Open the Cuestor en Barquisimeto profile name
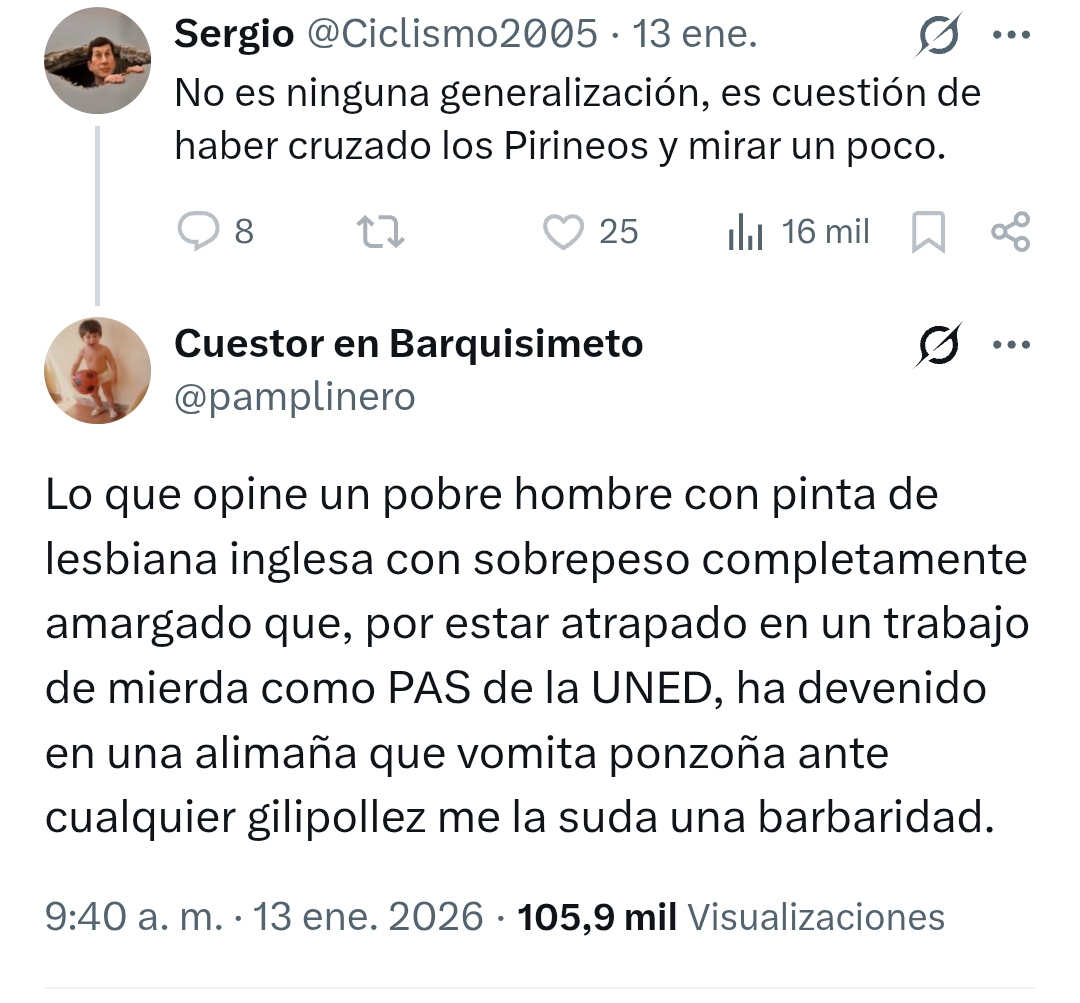 point(408,344)
